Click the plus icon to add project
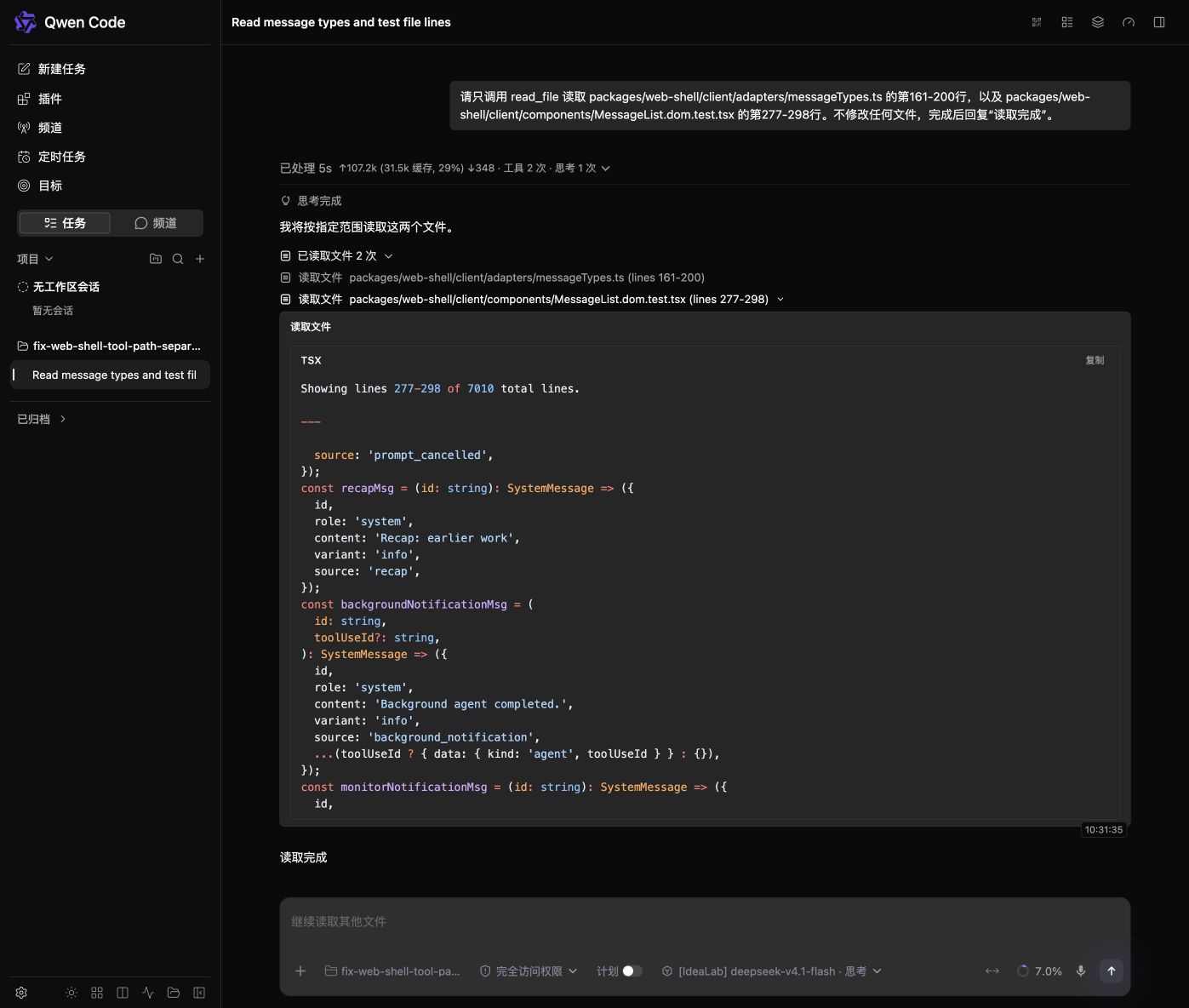The width and height of the screenshot is (1189, 1008). (x=200, y=259)
